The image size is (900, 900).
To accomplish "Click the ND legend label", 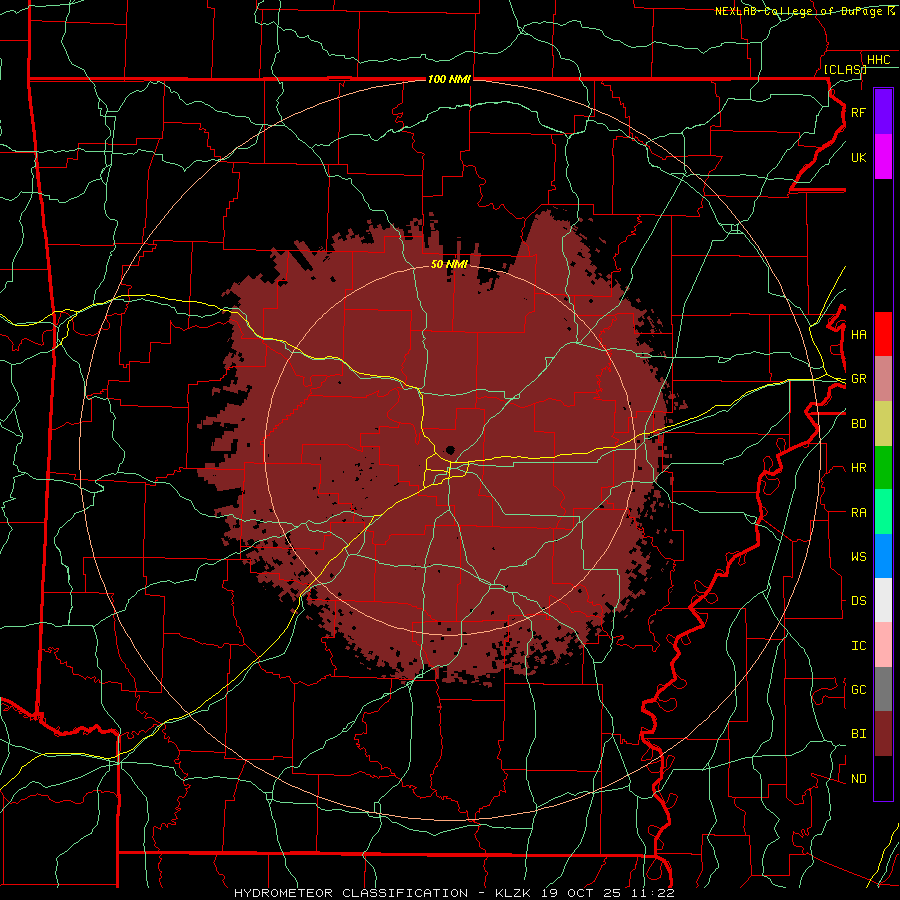I will (x=858, y=779).
